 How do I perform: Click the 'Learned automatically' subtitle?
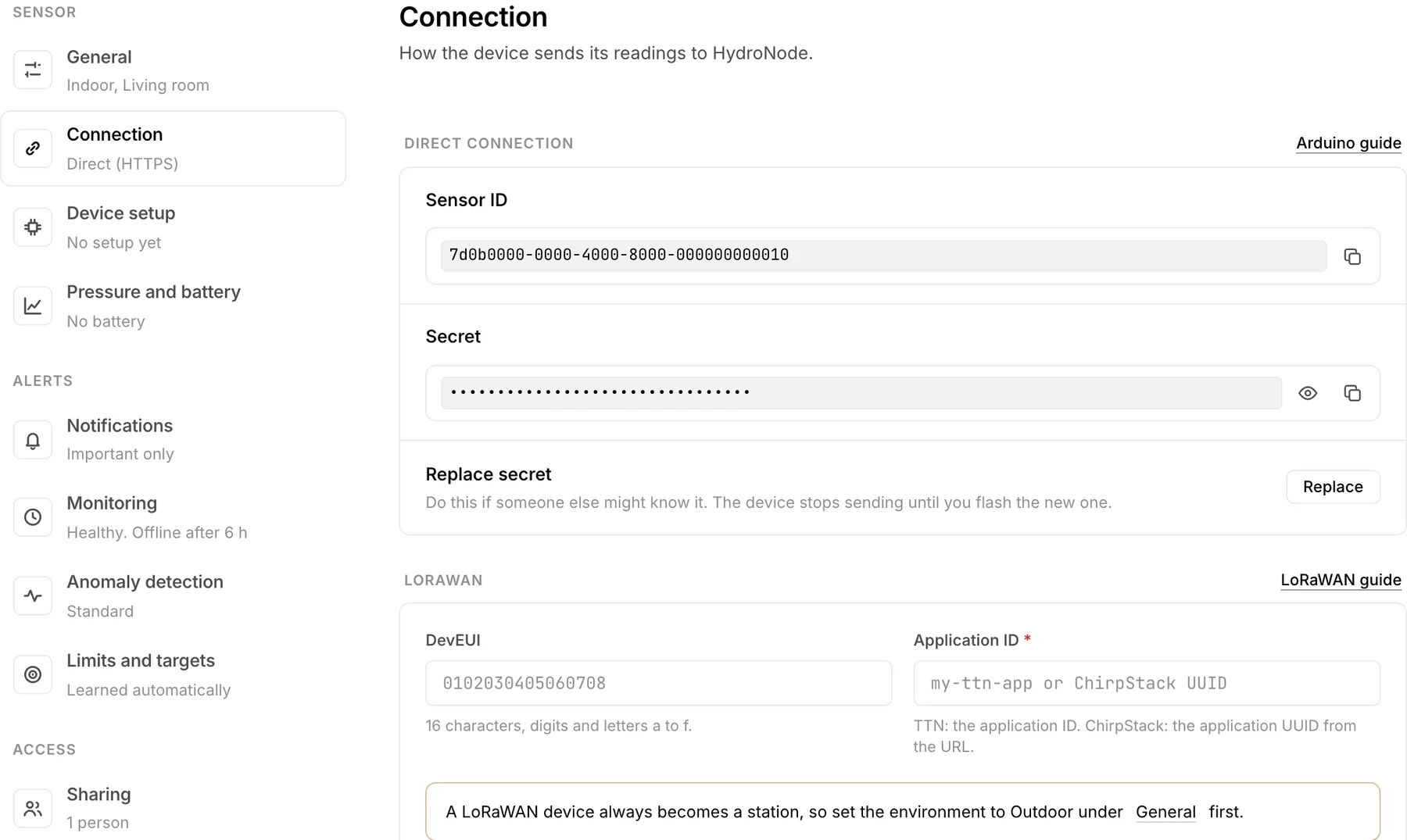149,690
